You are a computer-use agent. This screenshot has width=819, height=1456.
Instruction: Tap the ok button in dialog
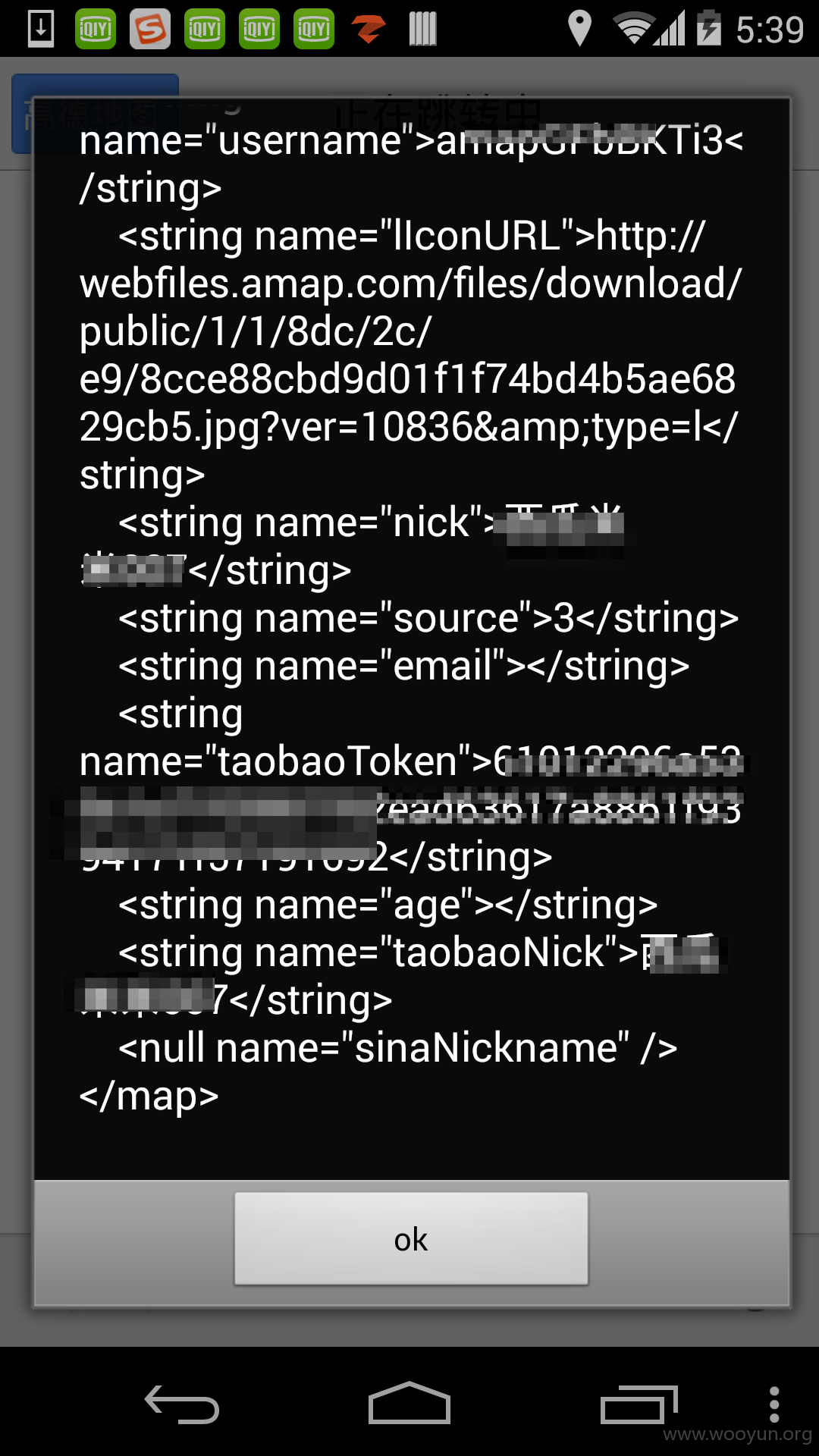point(411,1238)
